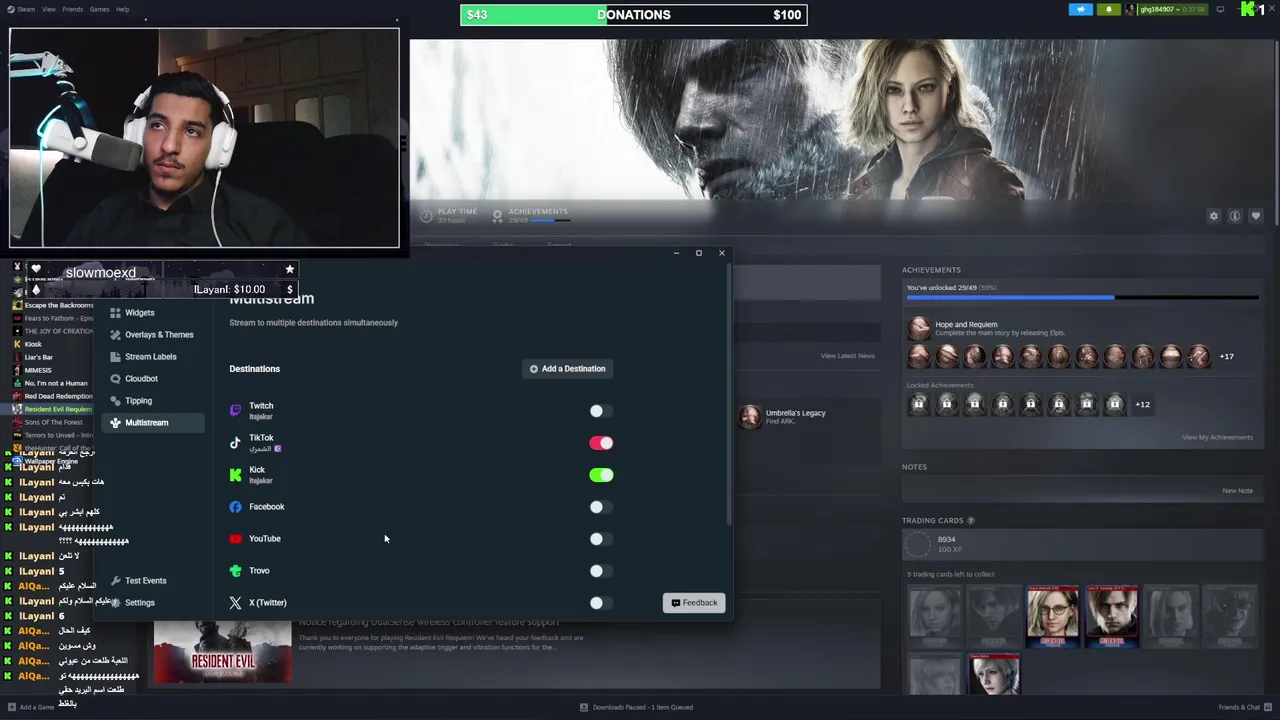Viewport: 1280px width, 720px height.
Task: Go to Stream Labels section
Action: tap(143, 357)
